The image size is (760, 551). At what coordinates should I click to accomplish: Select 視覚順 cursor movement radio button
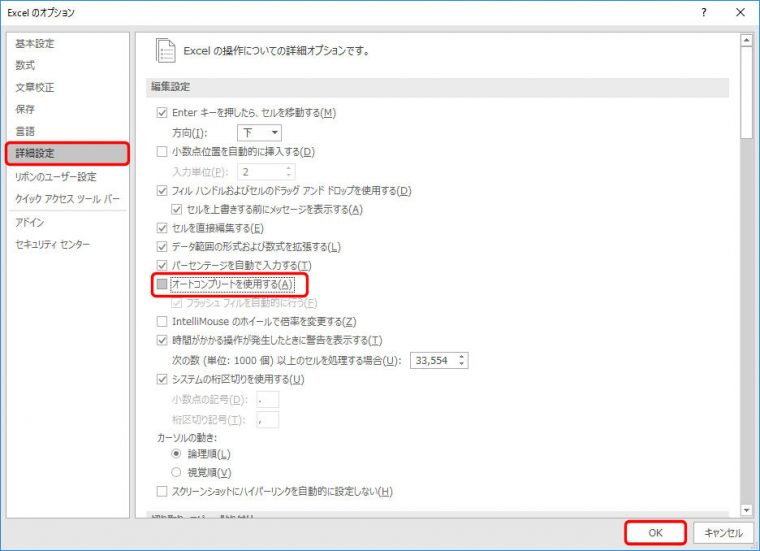176,472
